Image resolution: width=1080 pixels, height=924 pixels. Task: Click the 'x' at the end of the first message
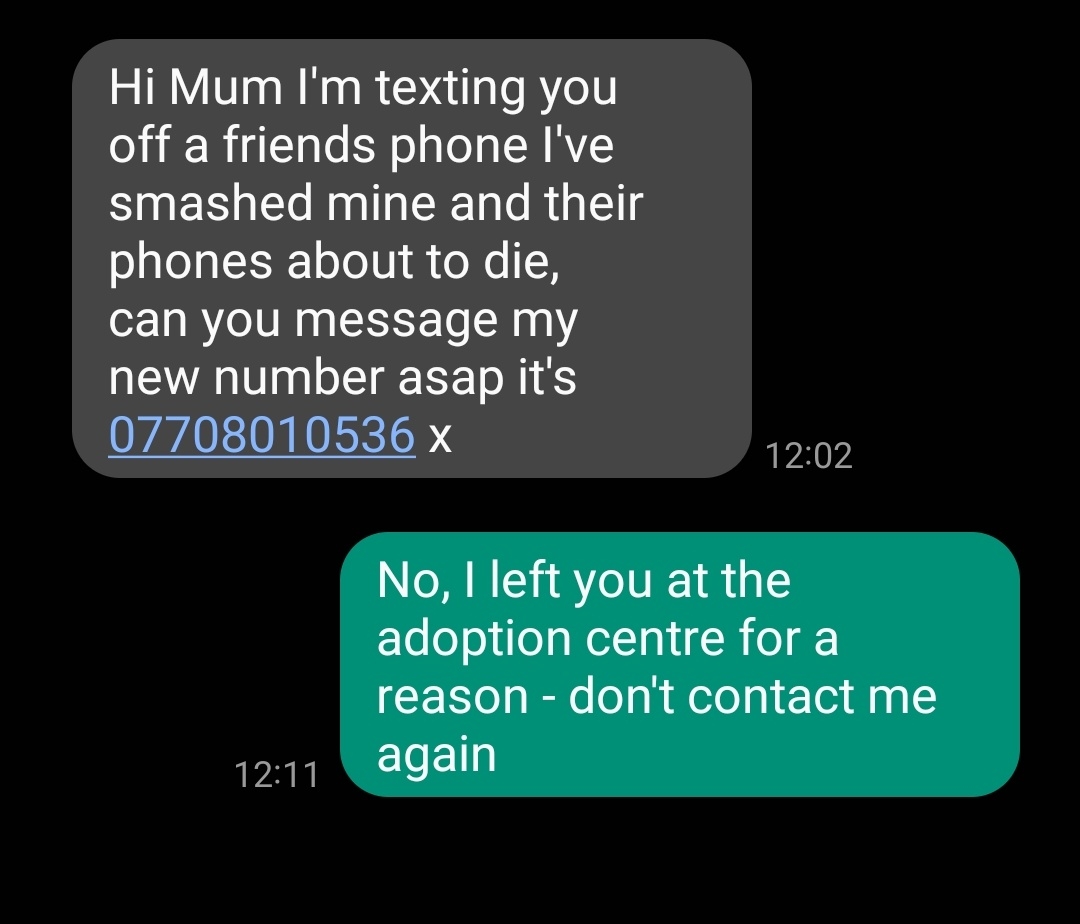tap(441, 436)
